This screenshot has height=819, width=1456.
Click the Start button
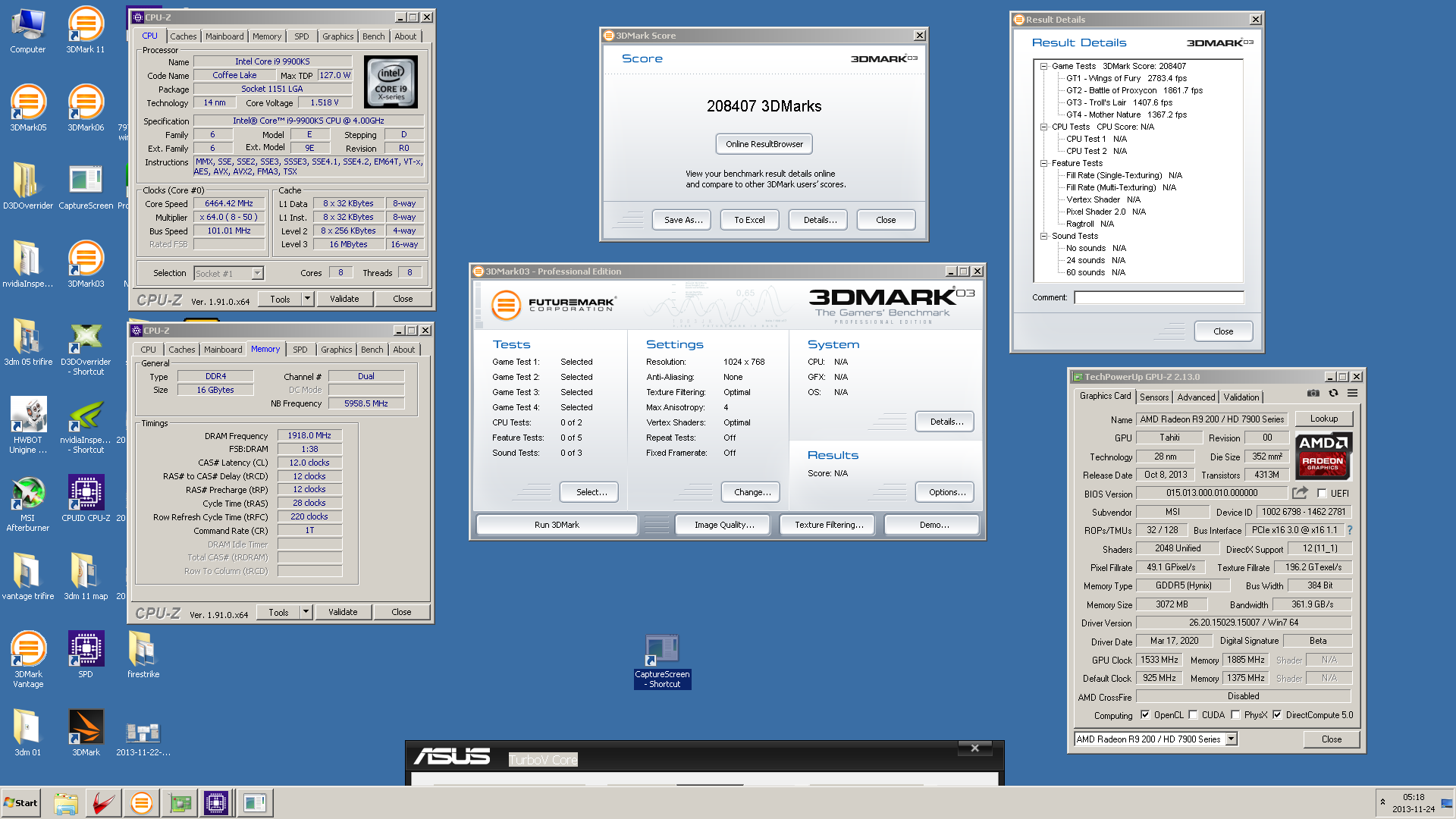20,803
